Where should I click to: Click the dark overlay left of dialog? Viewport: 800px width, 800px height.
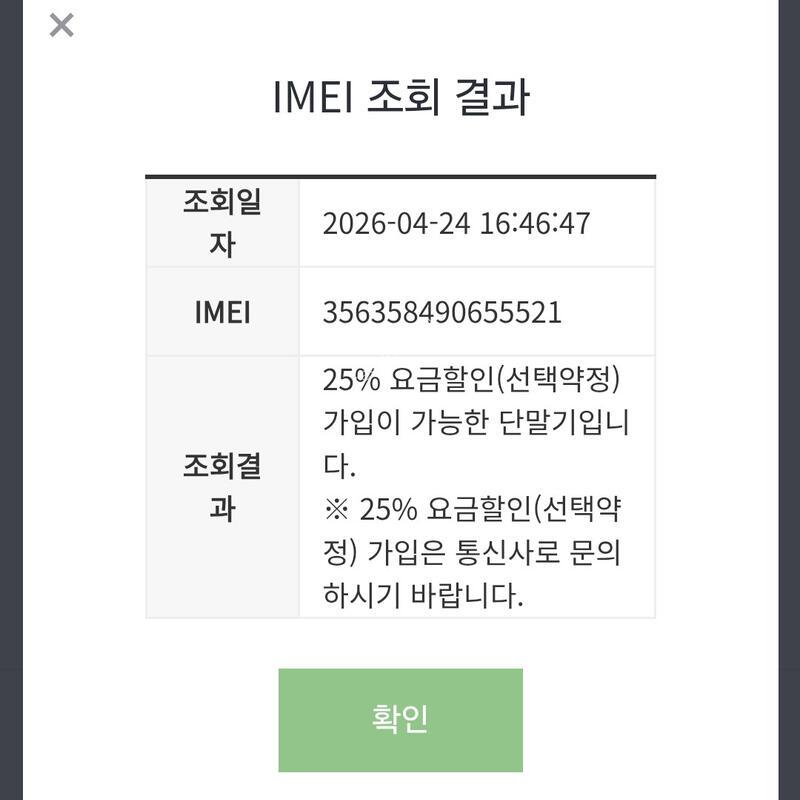(x=11, y=400)
